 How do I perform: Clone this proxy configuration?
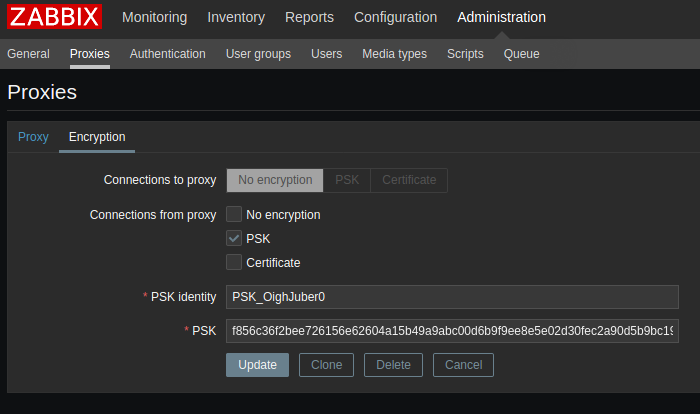[x=326, y=365]
